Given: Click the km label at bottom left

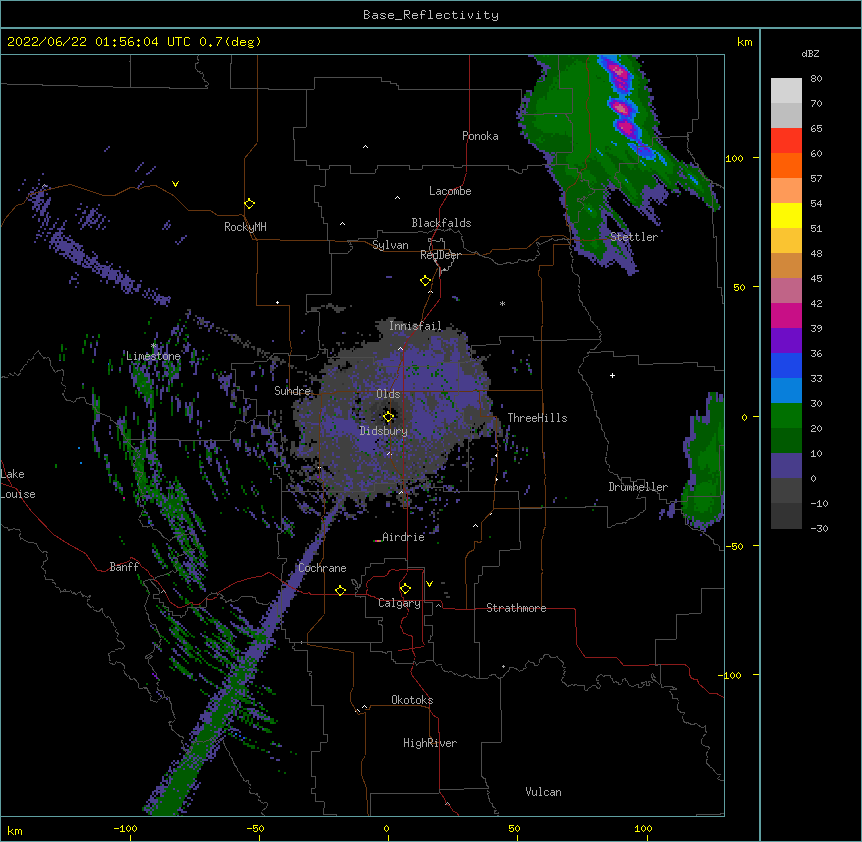Looking at the screenshot, I should click(x=15, y=831).
